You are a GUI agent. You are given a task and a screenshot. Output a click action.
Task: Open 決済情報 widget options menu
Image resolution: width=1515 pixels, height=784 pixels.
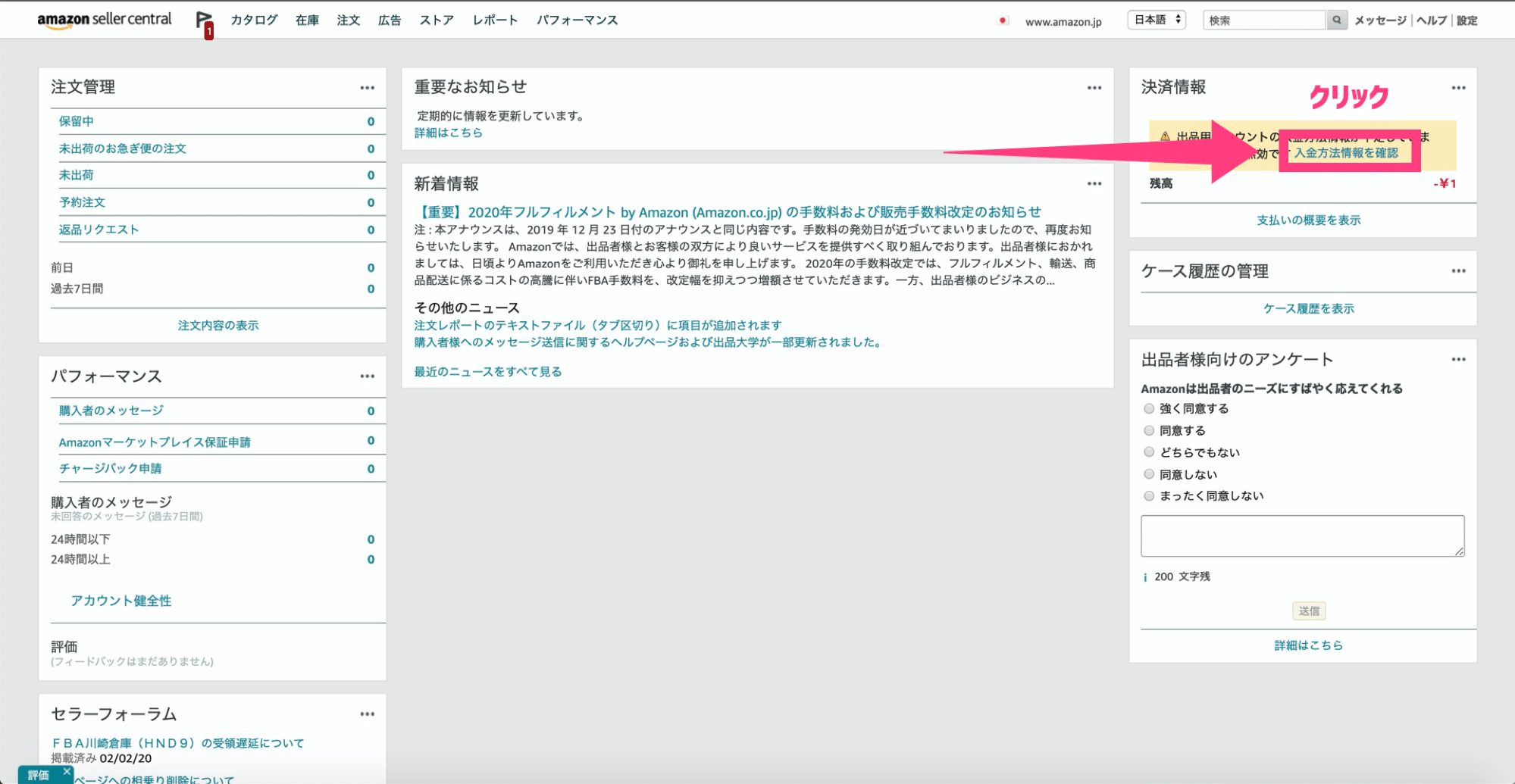(x=1459, y=88)
